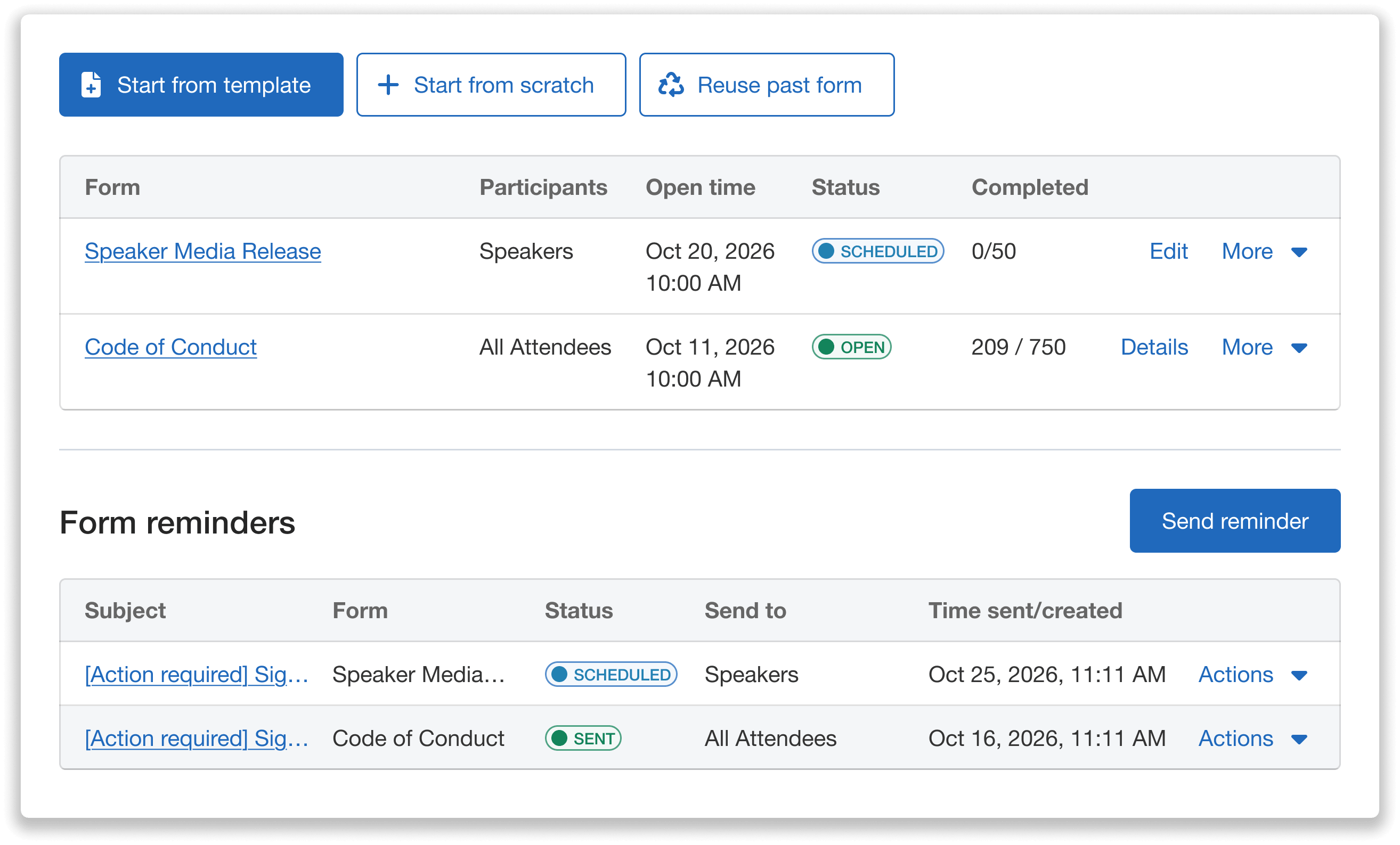This screenshot has height=845, width=1400.
Task: Select Reuse past form
Action: pos(767,85)
